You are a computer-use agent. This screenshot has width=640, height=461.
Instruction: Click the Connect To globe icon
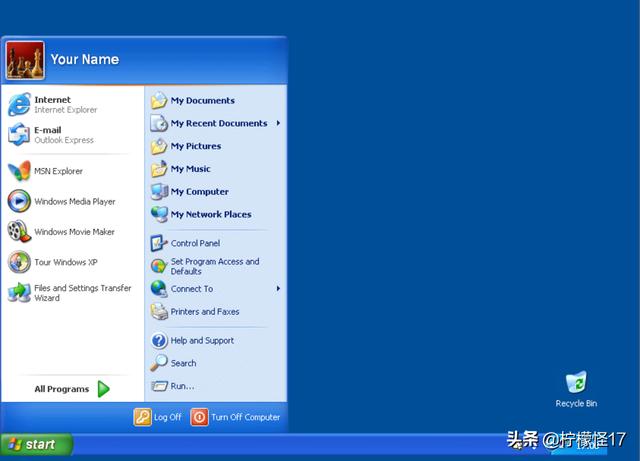pos(159,289)
